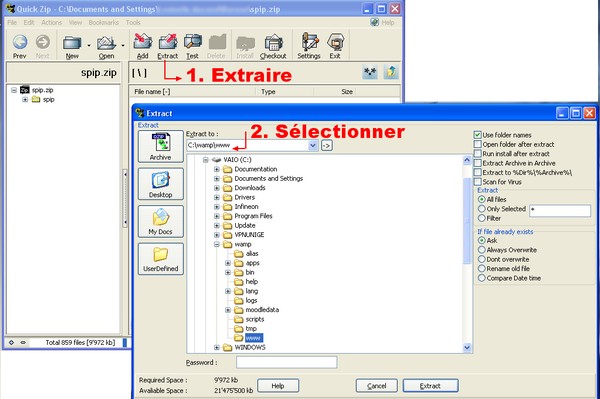
Task: Select the Desktop location shortcut
Action: [161, 184]
